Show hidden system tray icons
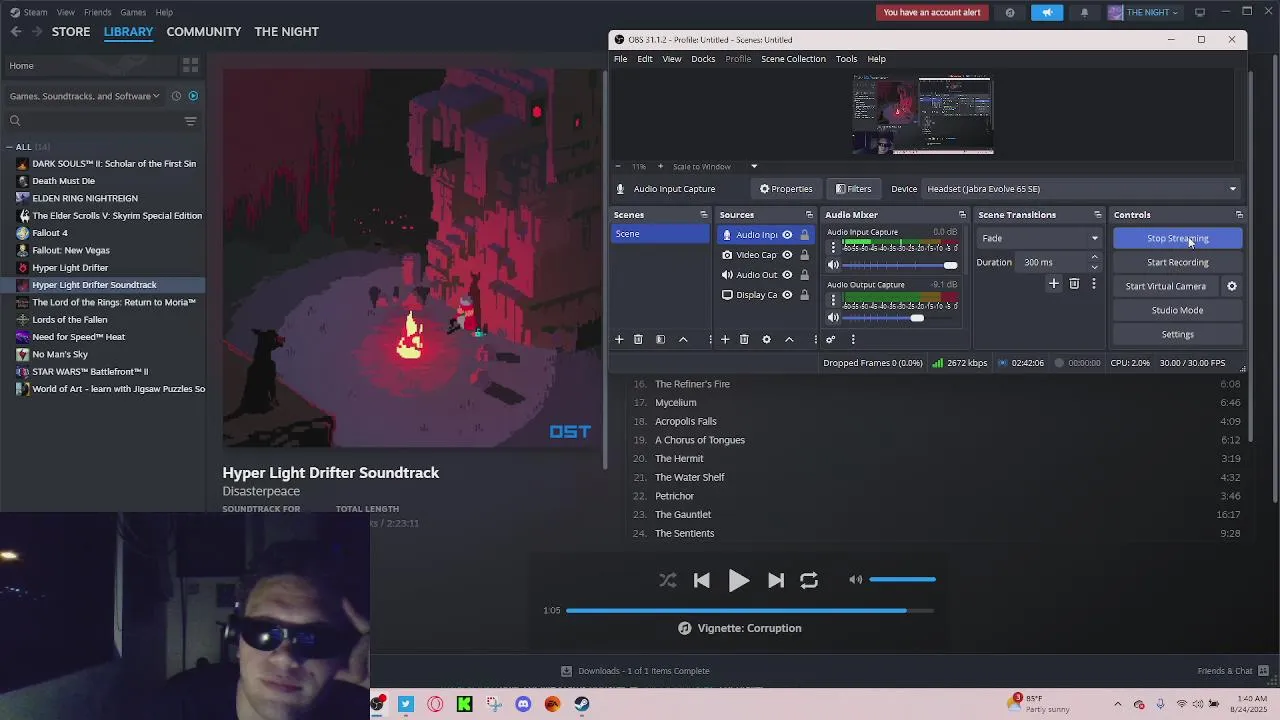Screen dimensions: 1280x720 [x=1119, y=704]
